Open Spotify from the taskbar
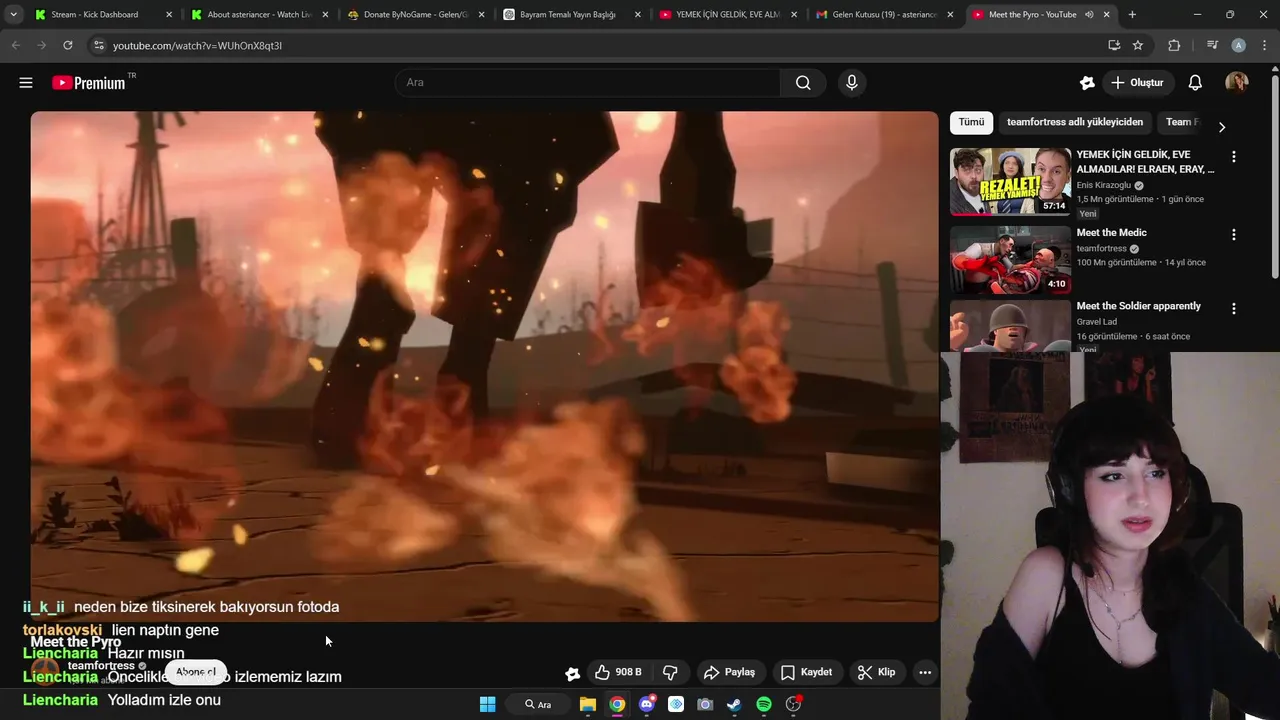 pos(764,704)
